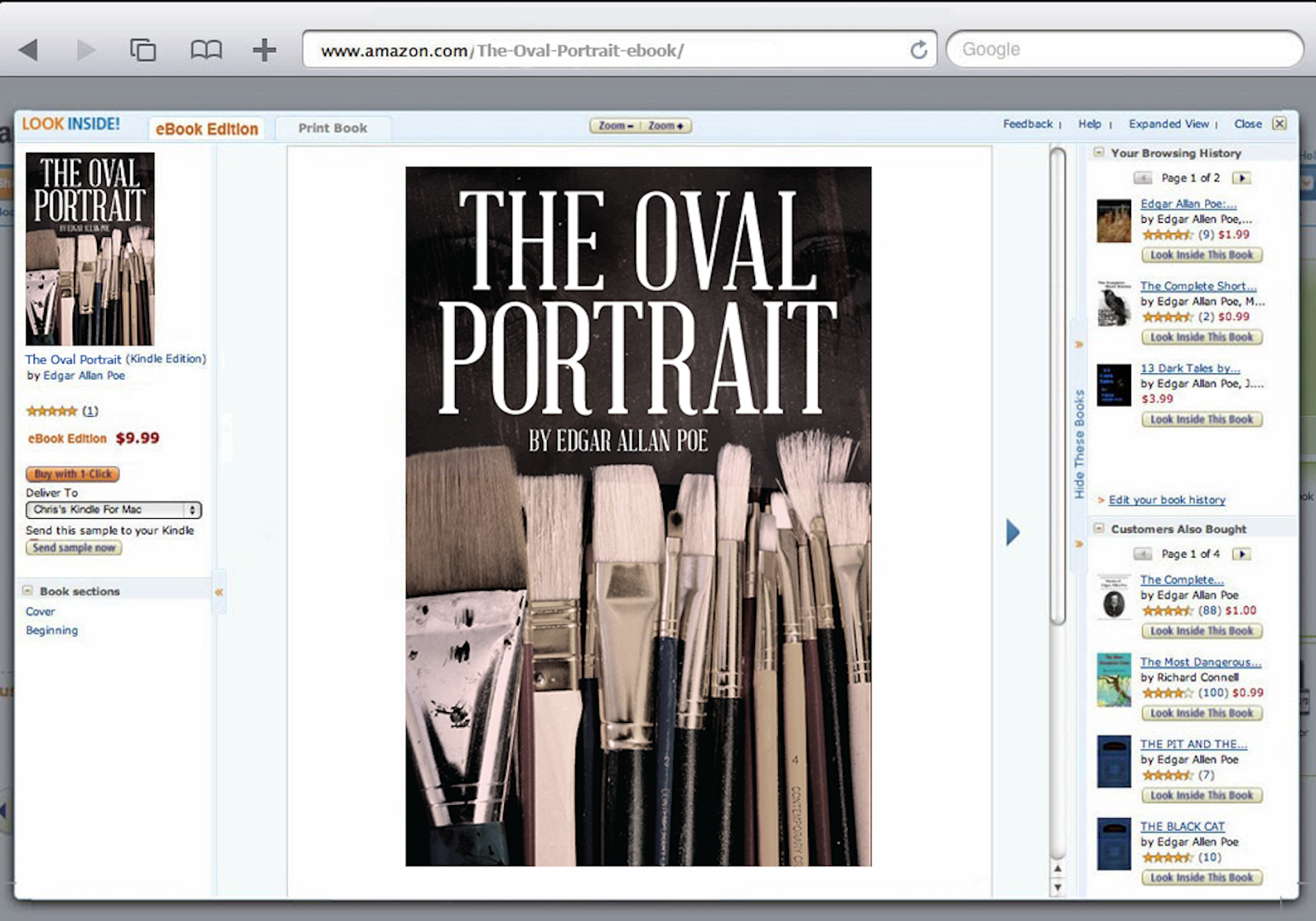Go to previous Customers Also Bought page
This screenshot has width=1316, height=921.
[1142, 554]
